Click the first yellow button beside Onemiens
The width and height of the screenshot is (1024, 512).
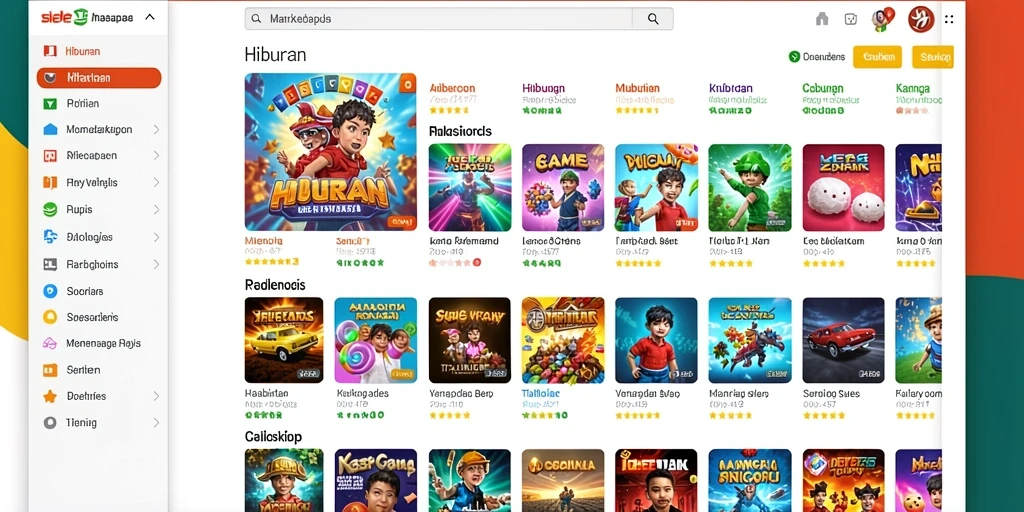877,57
